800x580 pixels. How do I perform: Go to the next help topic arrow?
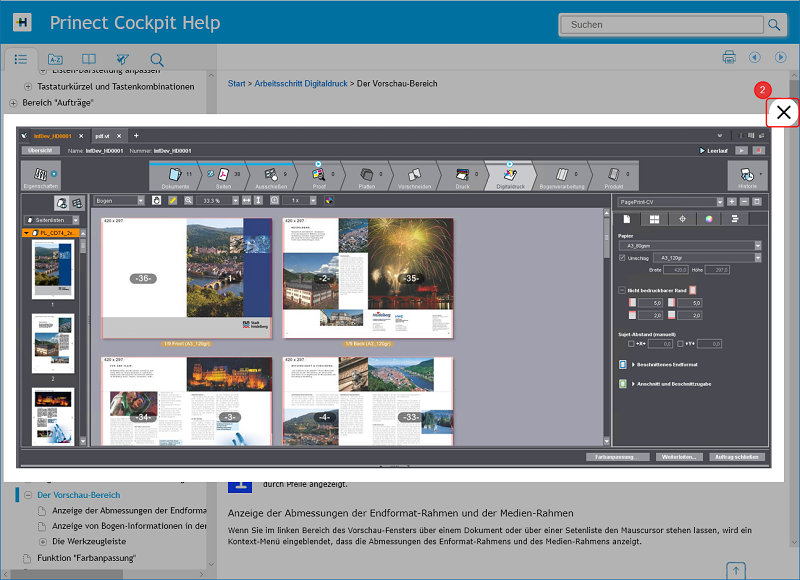click(781, 58)
